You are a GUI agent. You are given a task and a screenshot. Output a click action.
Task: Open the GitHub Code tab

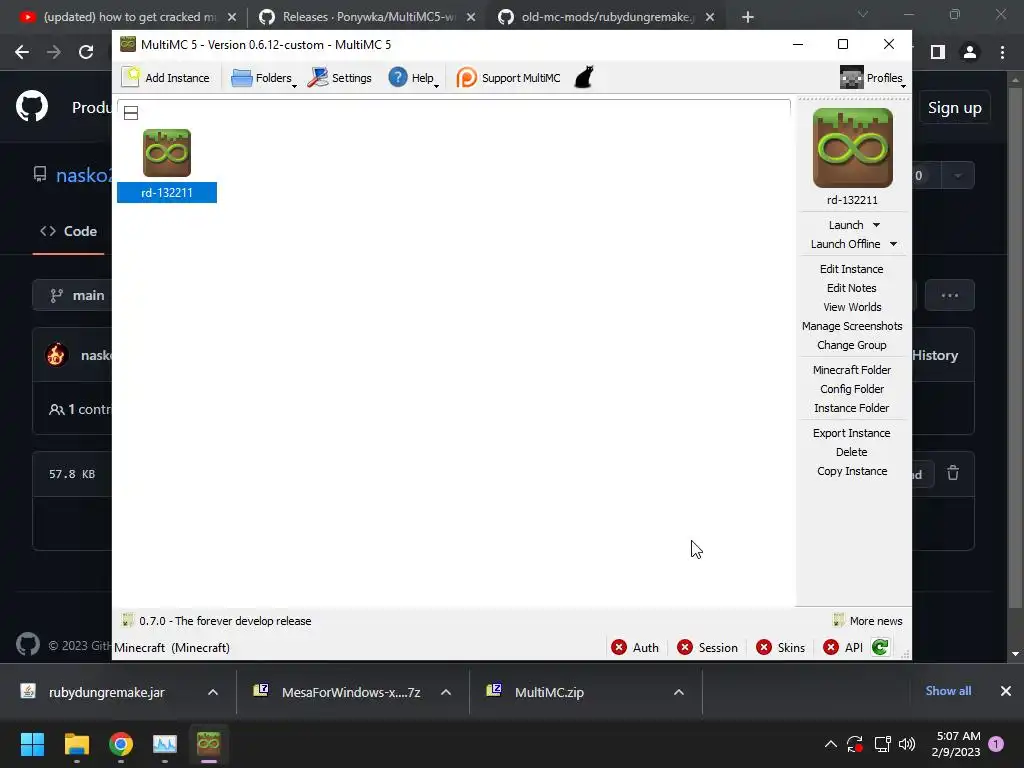coord(69,231)
